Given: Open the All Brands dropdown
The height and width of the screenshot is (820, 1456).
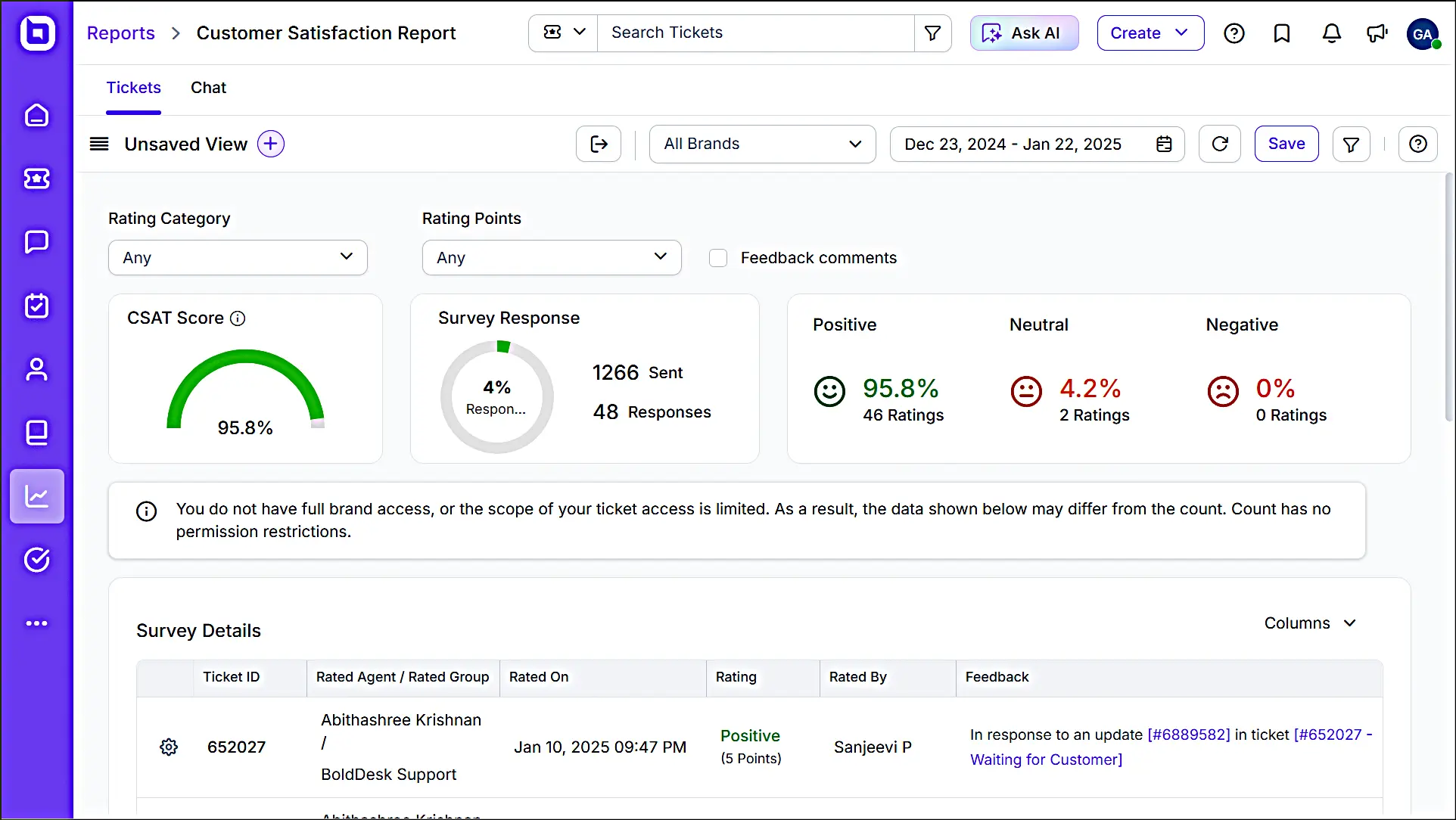Looking at the screenshot, I should 761,144.
